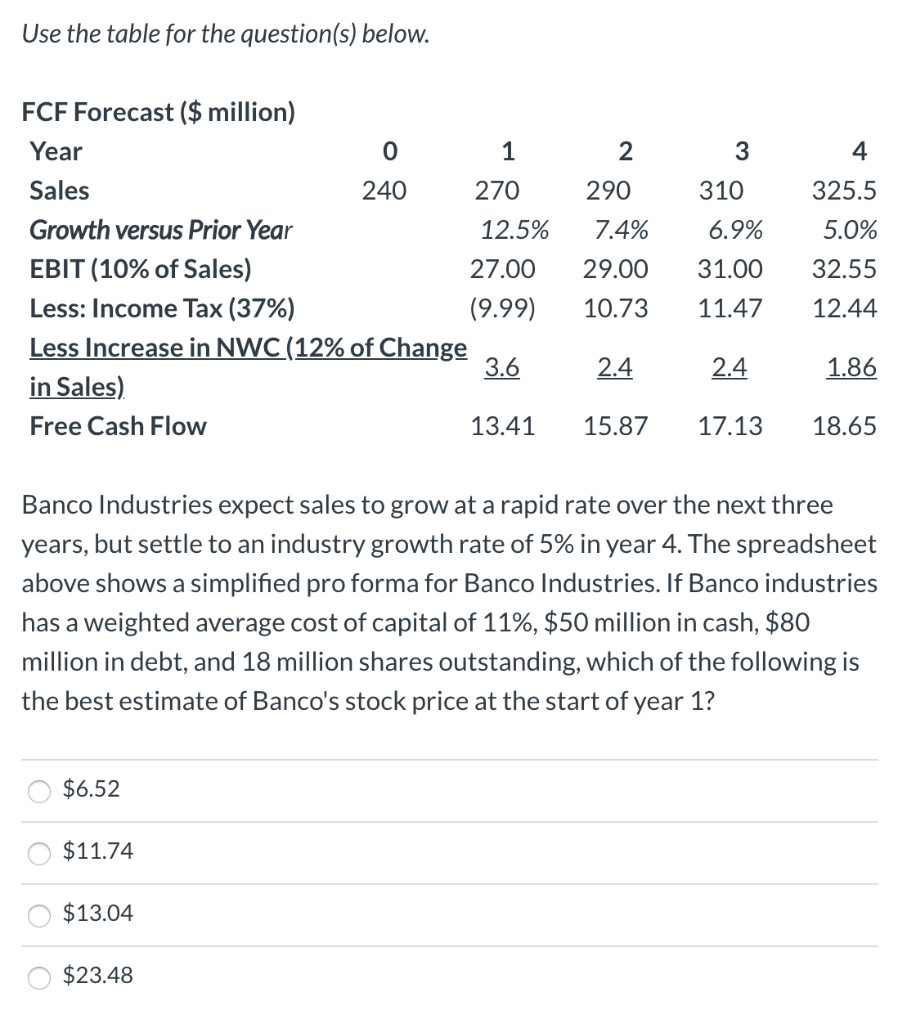Select the $13.04 answer radio button
The width and height of the screenshot is (898, 1024).
pyautogui.click(x=38, y=914)
